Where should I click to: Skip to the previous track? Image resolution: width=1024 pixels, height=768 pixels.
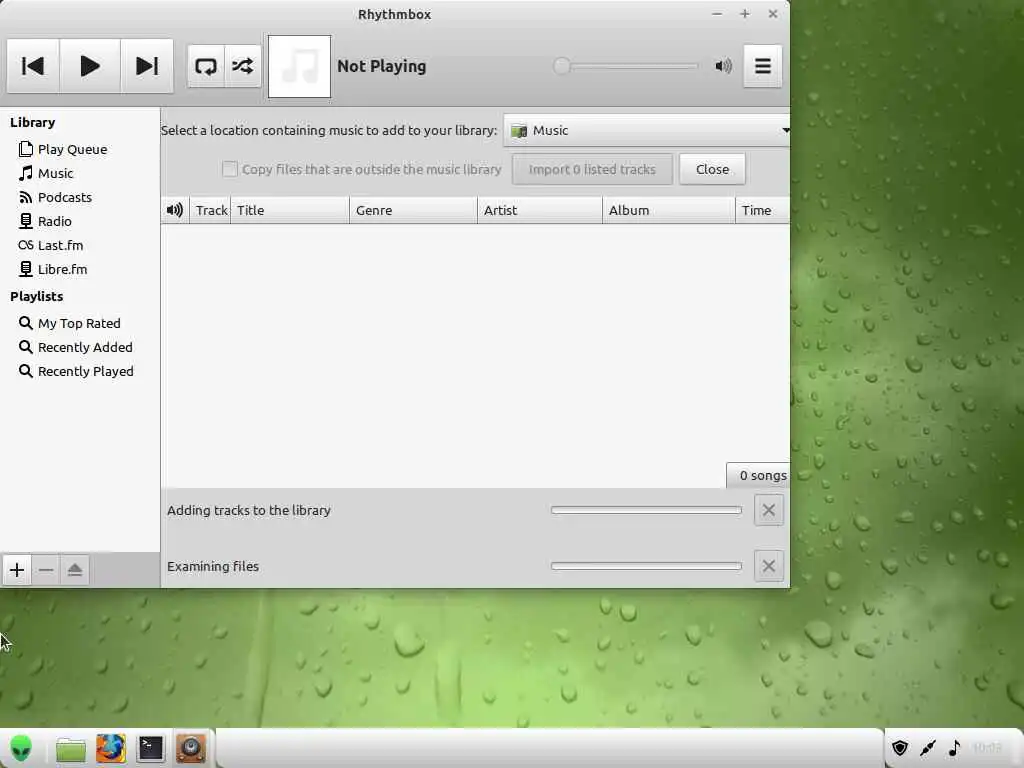[33, 66]
